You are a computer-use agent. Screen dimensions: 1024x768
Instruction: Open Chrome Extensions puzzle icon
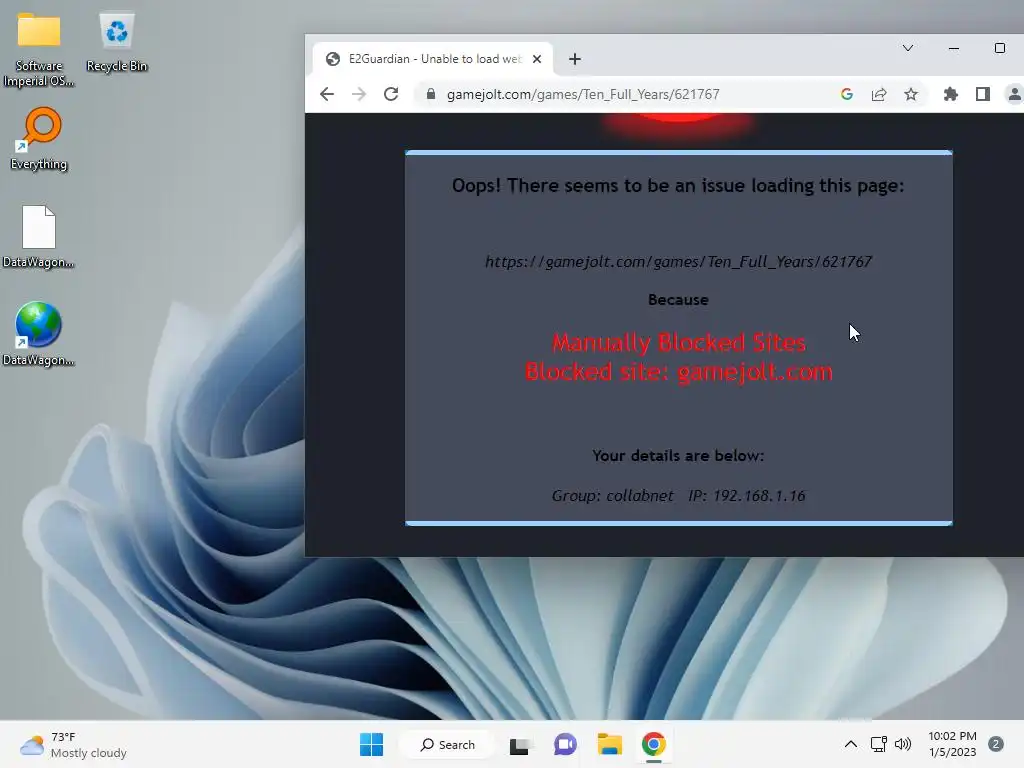(x=951, y=94)
